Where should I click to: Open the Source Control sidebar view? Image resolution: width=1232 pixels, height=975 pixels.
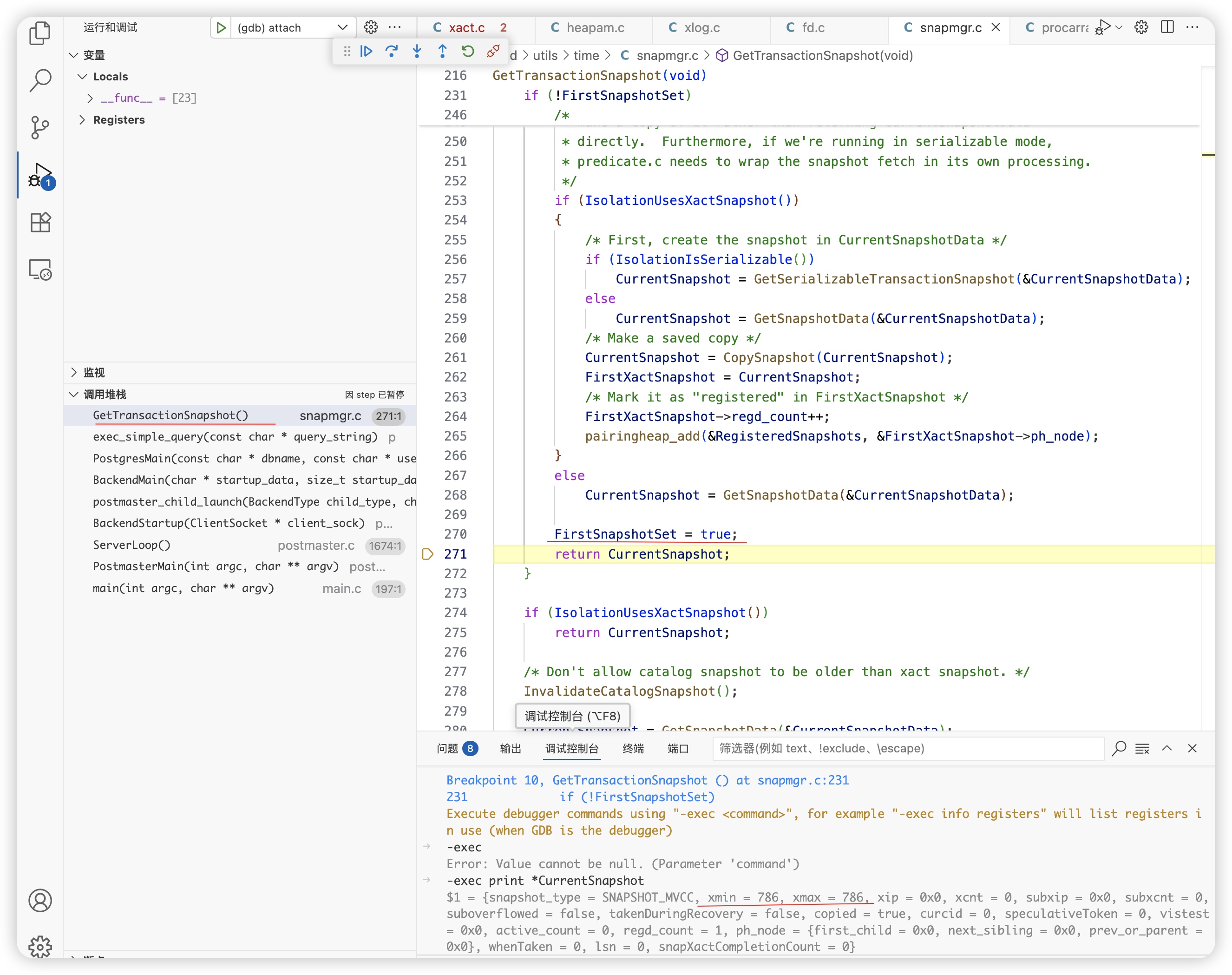[x=40, y=127]
